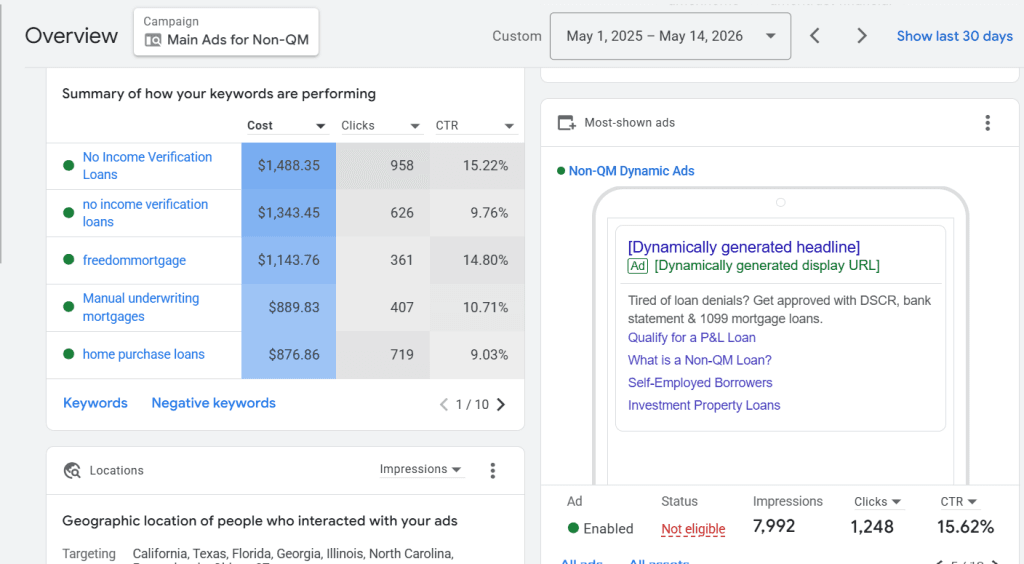
Task: Select the $1,488.35 cost cell
Action: click(x=289, y=166)
